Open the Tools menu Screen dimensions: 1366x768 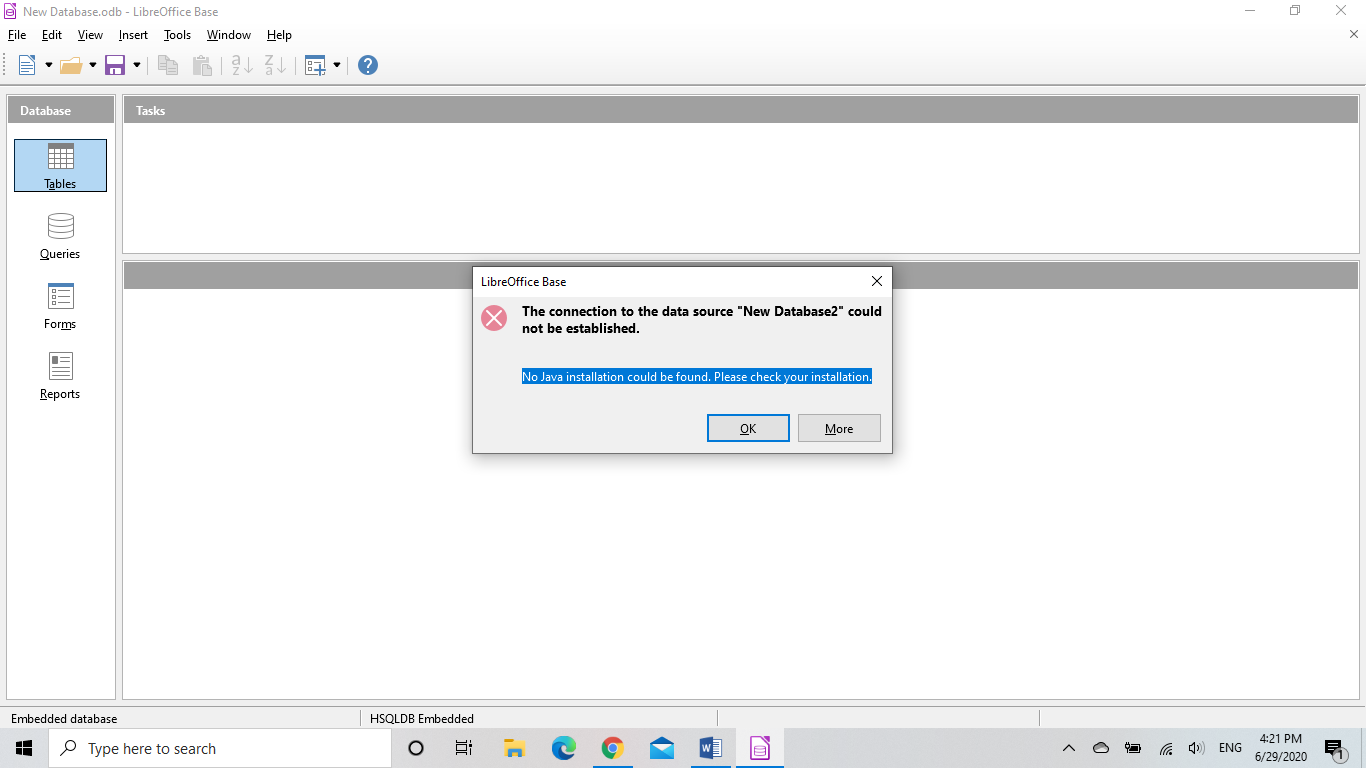coord(177,35)
